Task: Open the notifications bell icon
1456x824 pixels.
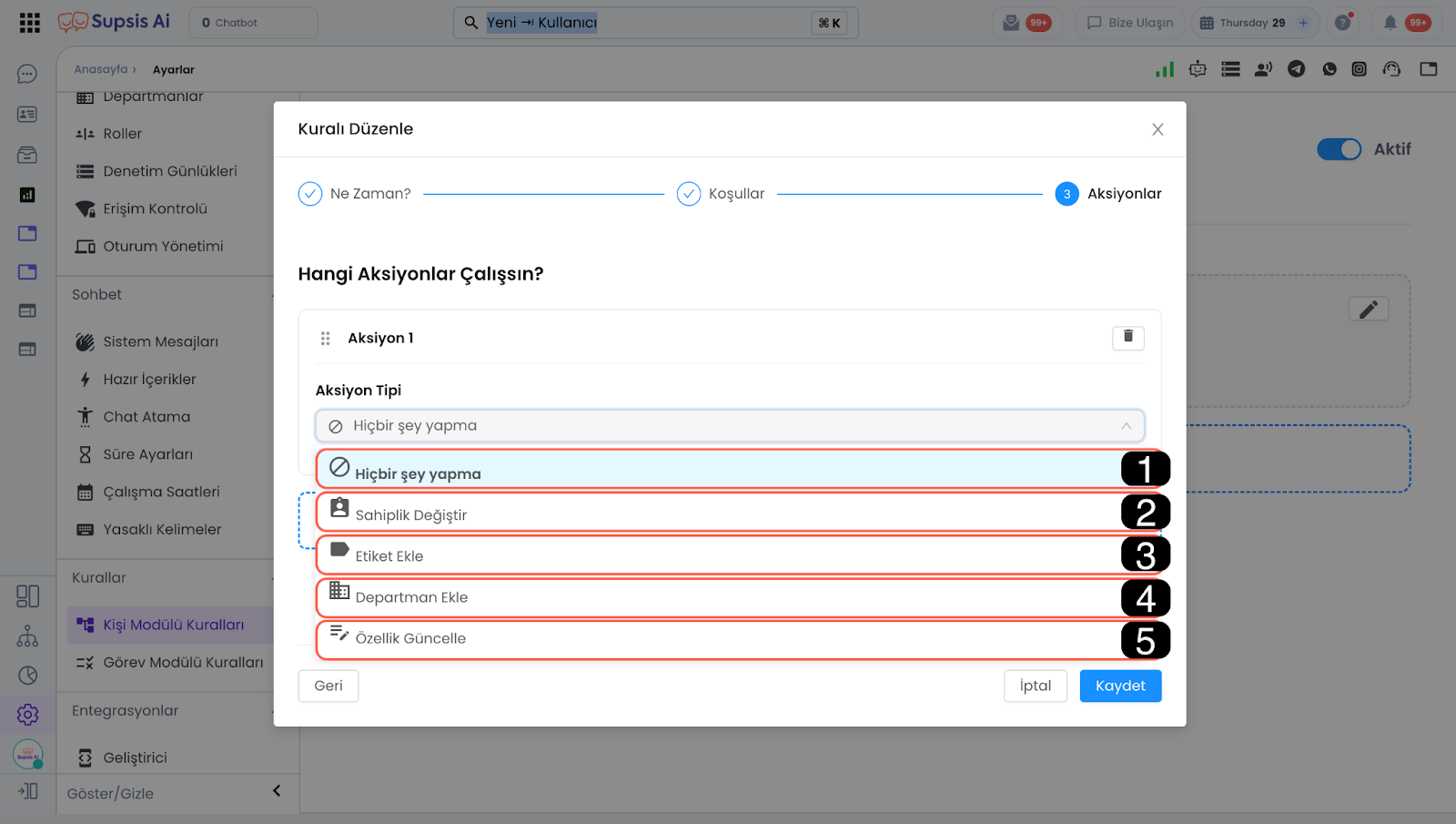Action: tap(1390, 23)
